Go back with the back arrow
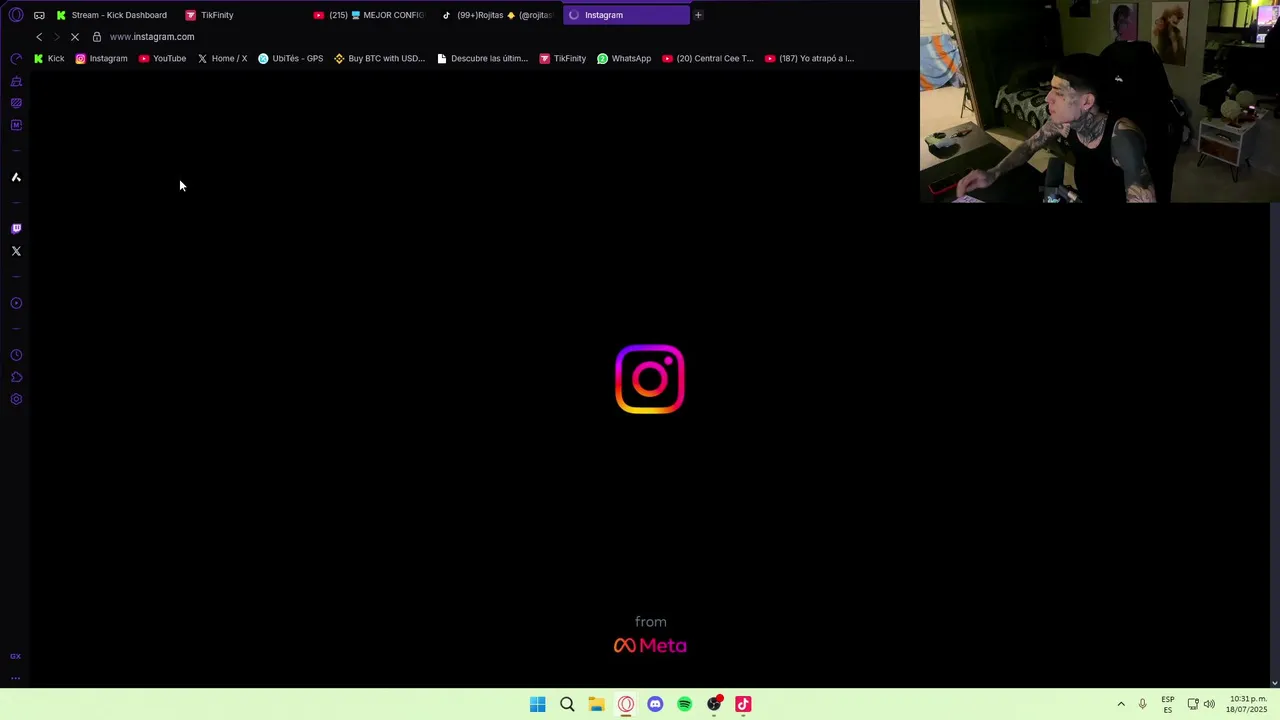Screen dimensions: 1280x720 pos(39,37)
